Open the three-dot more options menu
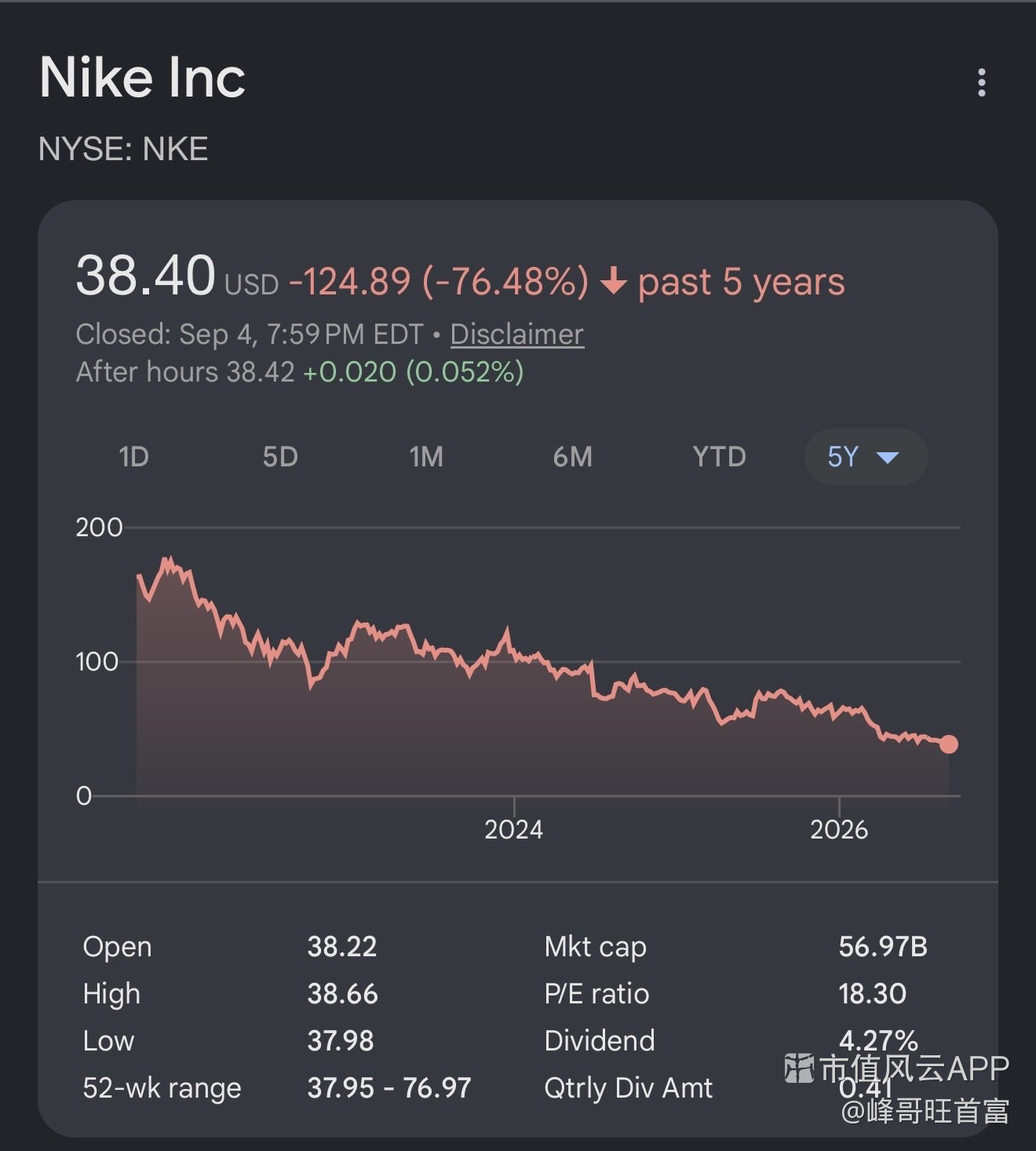 (981, 82)
